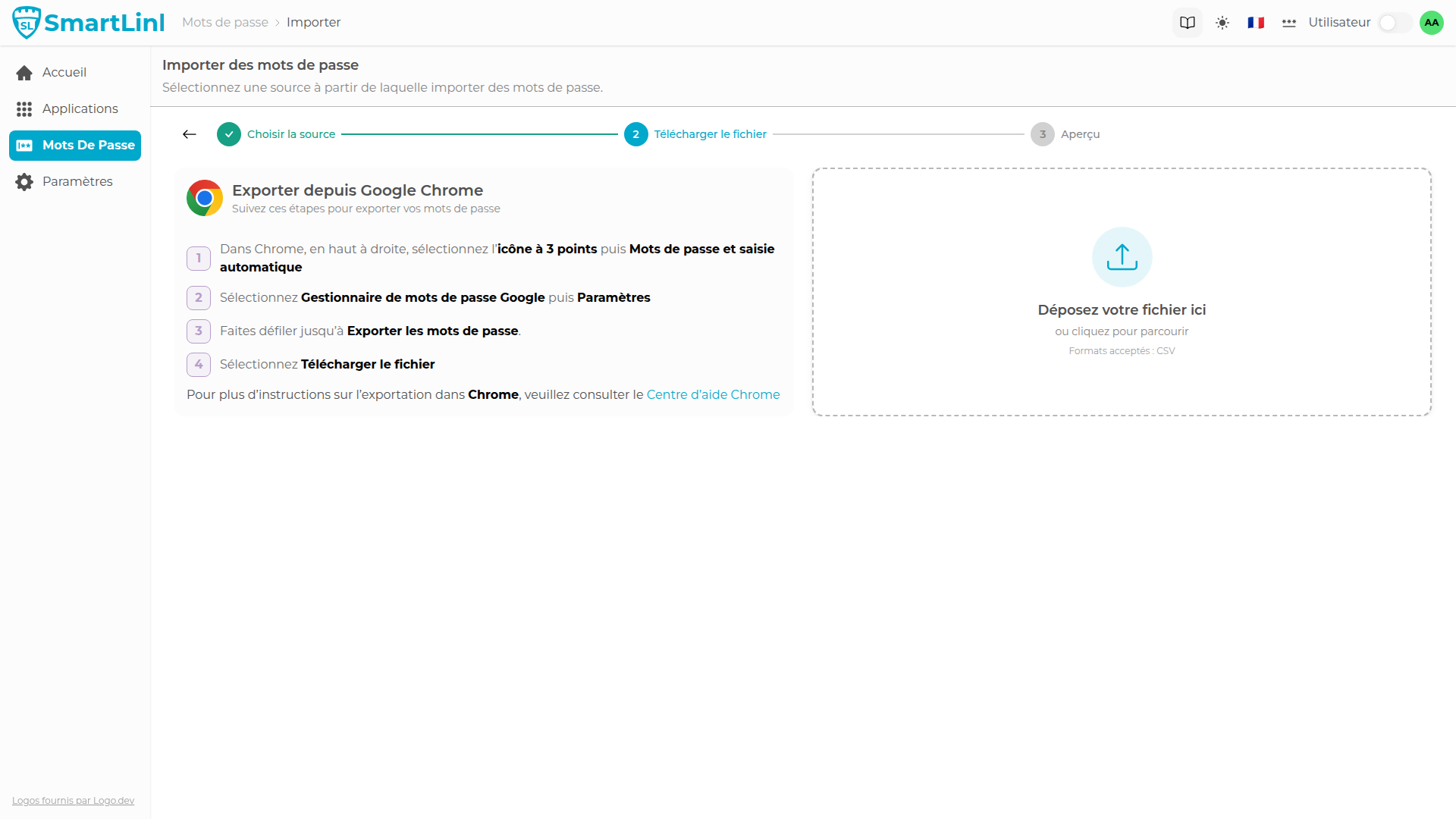Click Mots de passe breadcrumb link
Image resolution: width=1456 pixels, height=819 pixels.
[225, 23]
